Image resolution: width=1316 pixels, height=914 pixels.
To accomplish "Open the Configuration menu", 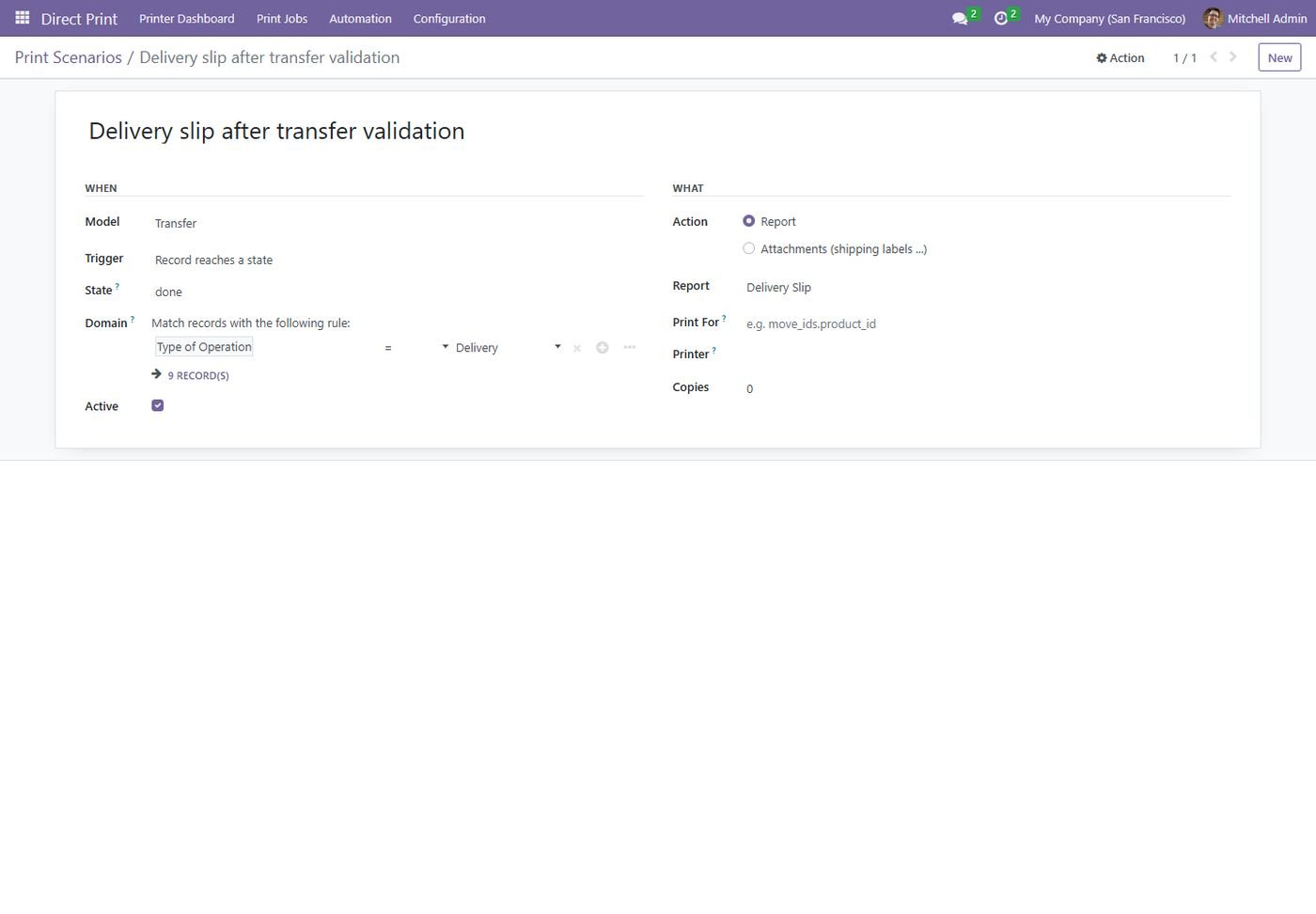I will tap(449, 19).
